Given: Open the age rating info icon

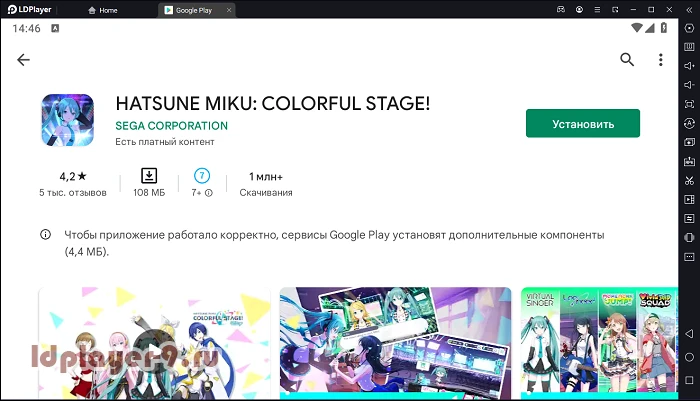Looking at the screenshot, I should 208,193.
